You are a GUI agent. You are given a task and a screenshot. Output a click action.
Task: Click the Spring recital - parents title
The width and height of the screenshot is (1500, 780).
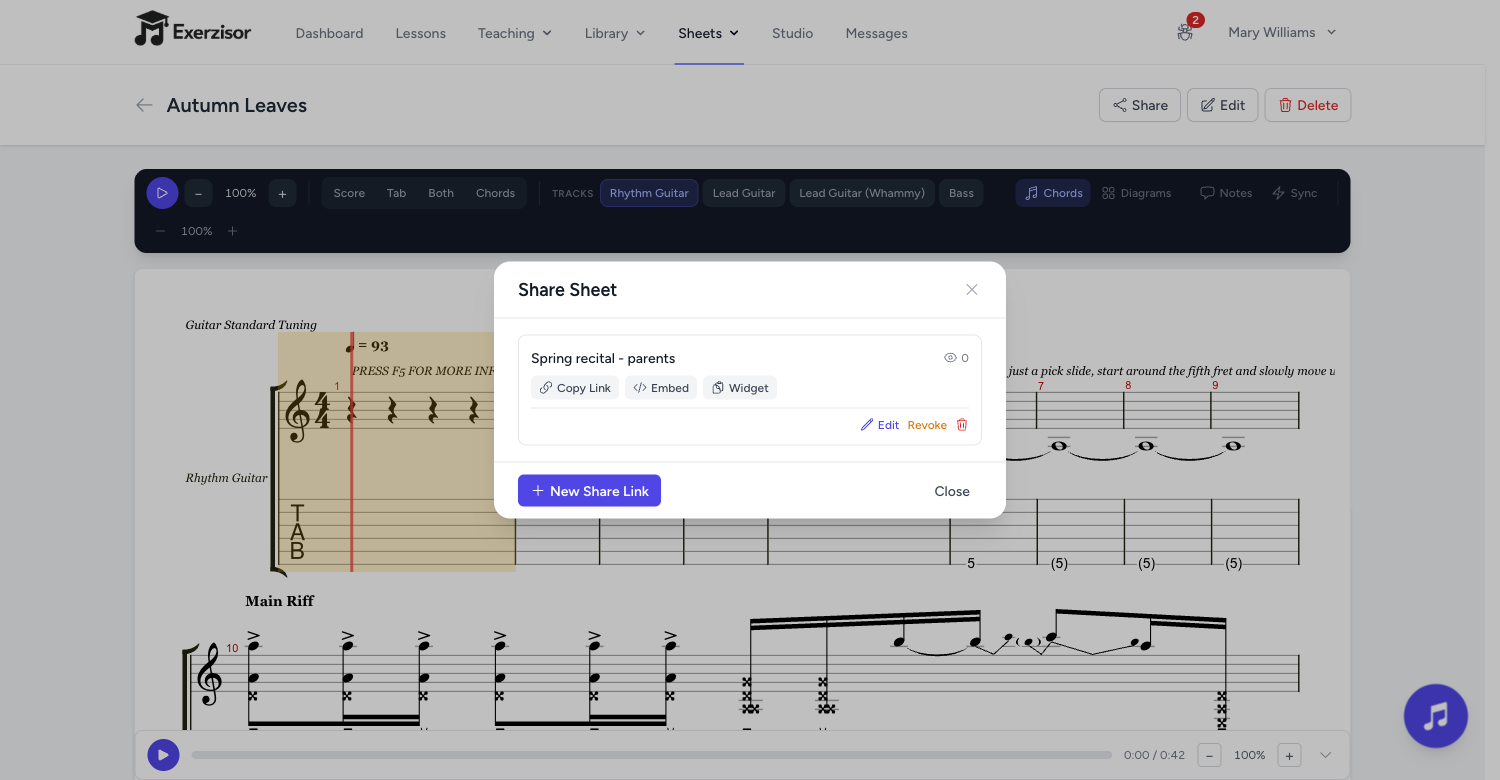click(x=603, y=358)
